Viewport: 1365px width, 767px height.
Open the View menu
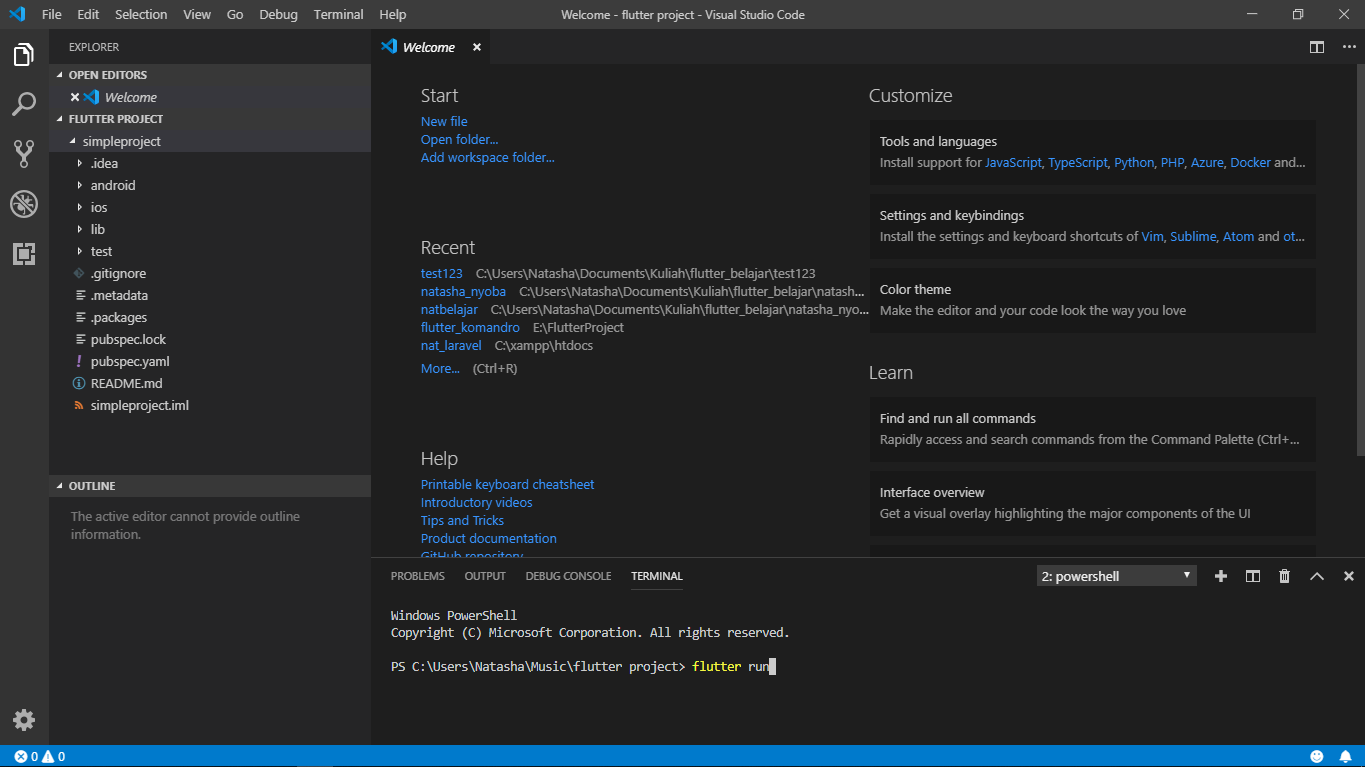[x=197, y=14]
